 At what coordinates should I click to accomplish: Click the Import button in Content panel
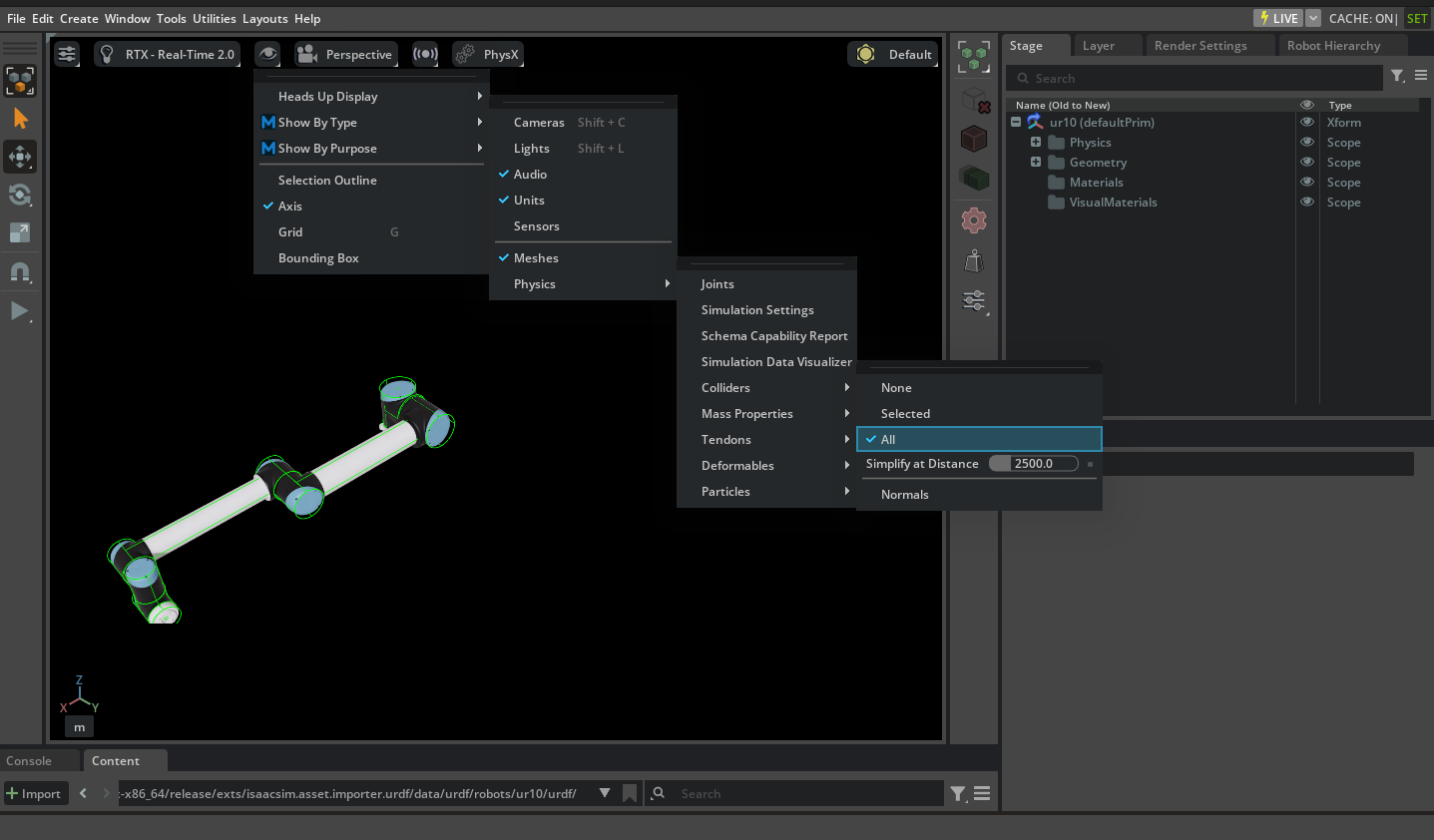(34, 794)
